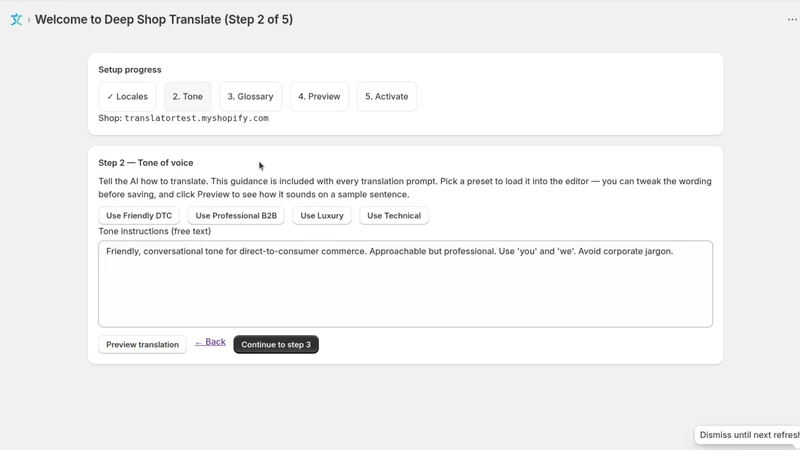The height and width of the screenshot is (450, 800).
Task: Click the Preview translation button
Action: (142, 344)
